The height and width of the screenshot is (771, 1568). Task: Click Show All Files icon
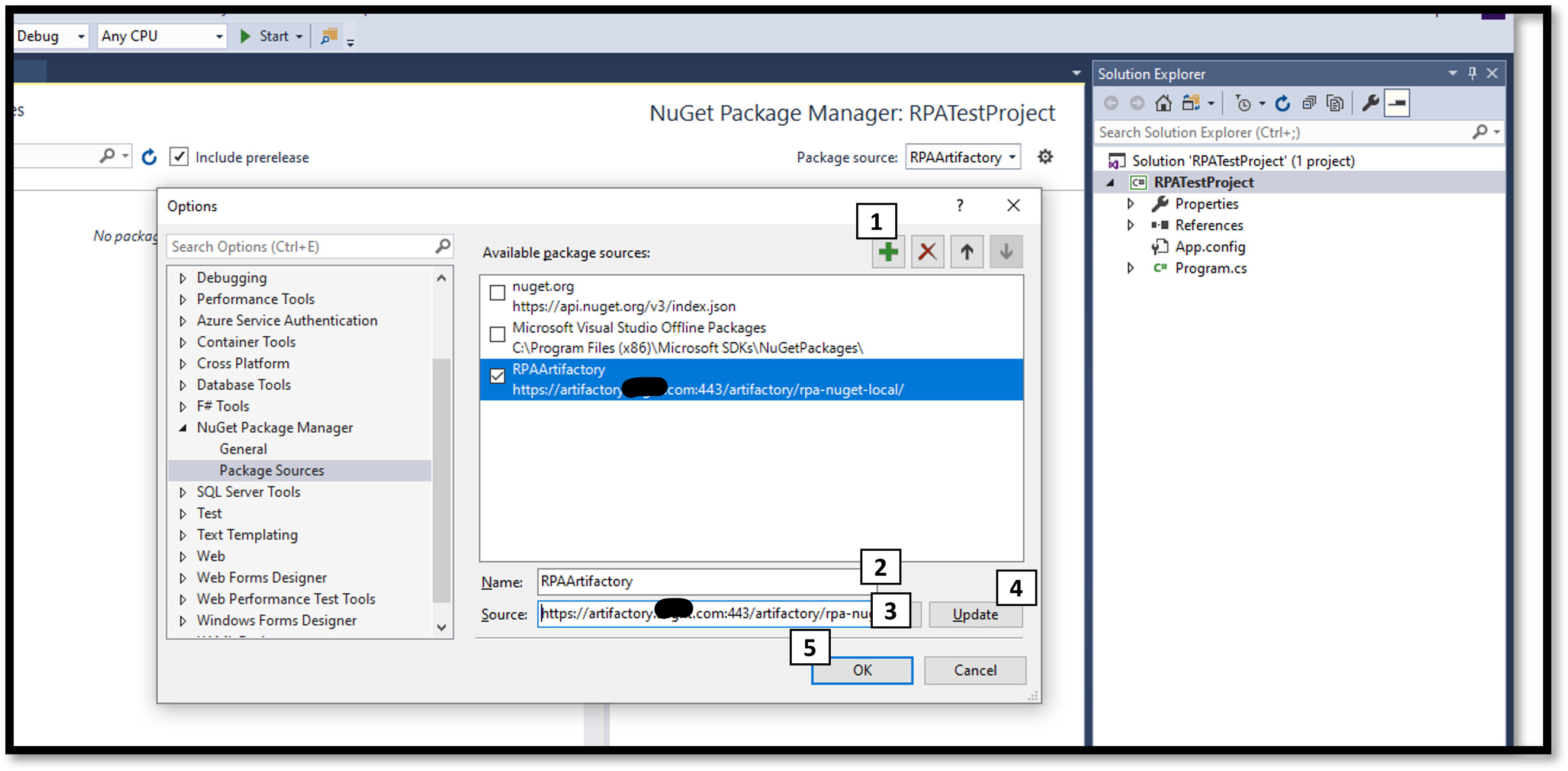(1335, 104)
